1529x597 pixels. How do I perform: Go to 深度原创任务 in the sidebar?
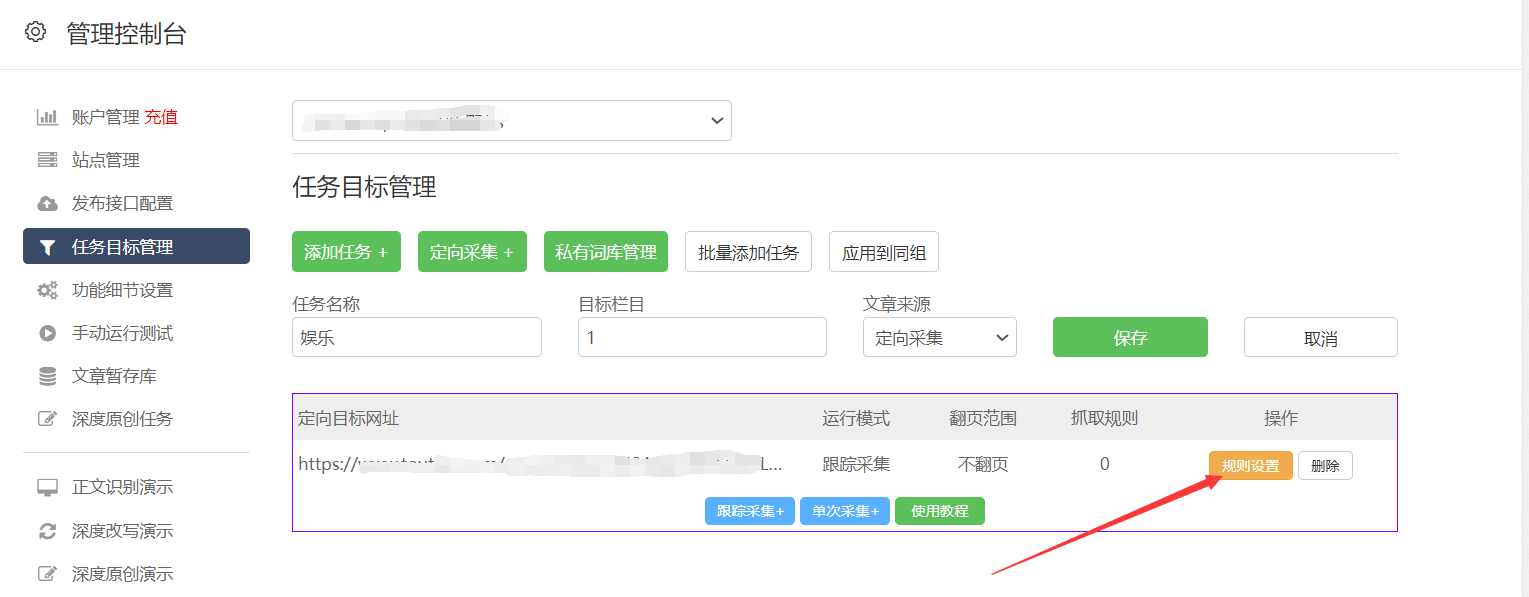click(122, 419)
